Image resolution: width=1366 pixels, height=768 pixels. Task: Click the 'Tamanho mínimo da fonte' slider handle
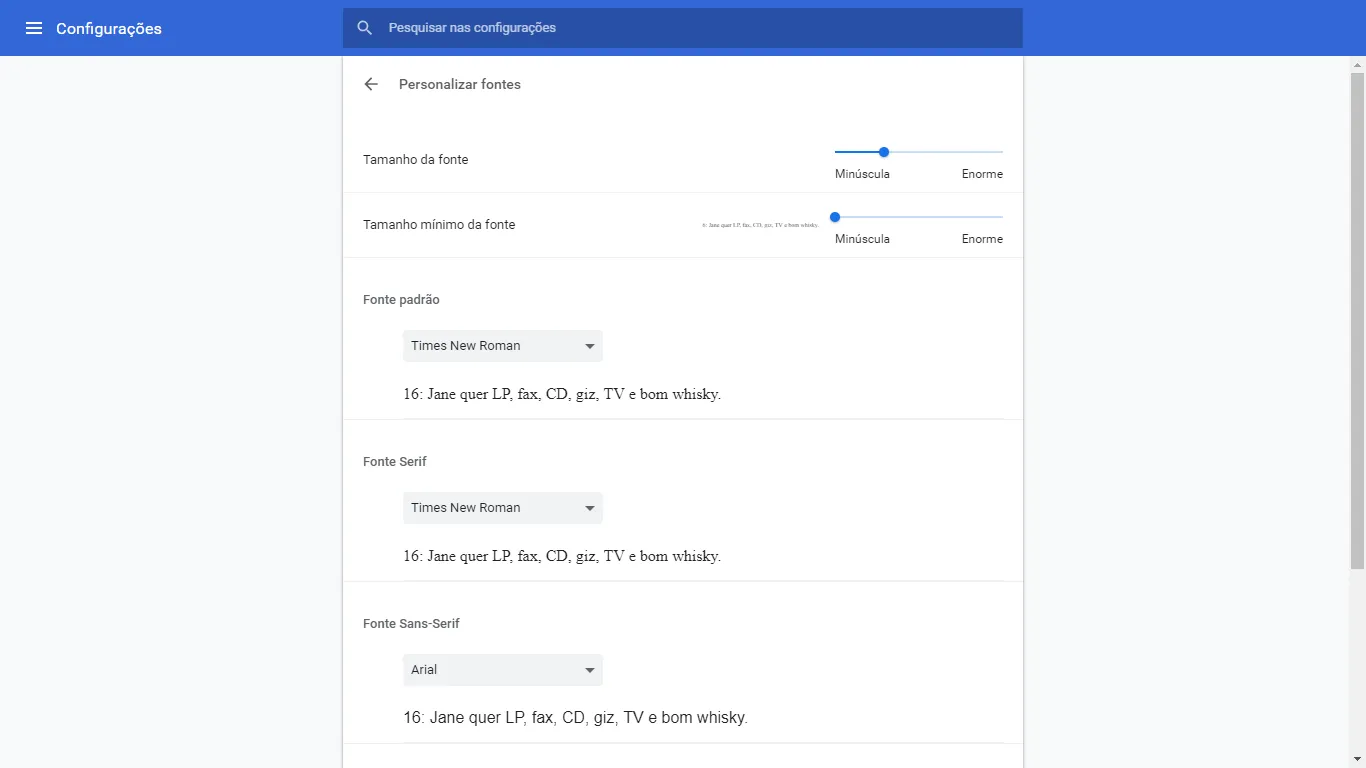pos(835,217)
